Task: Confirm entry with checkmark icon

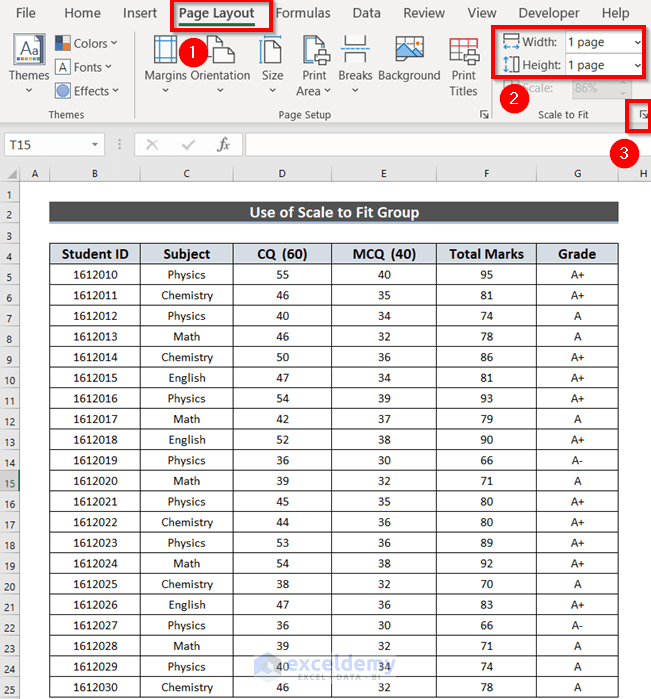Action: click(x=188, y=144)
